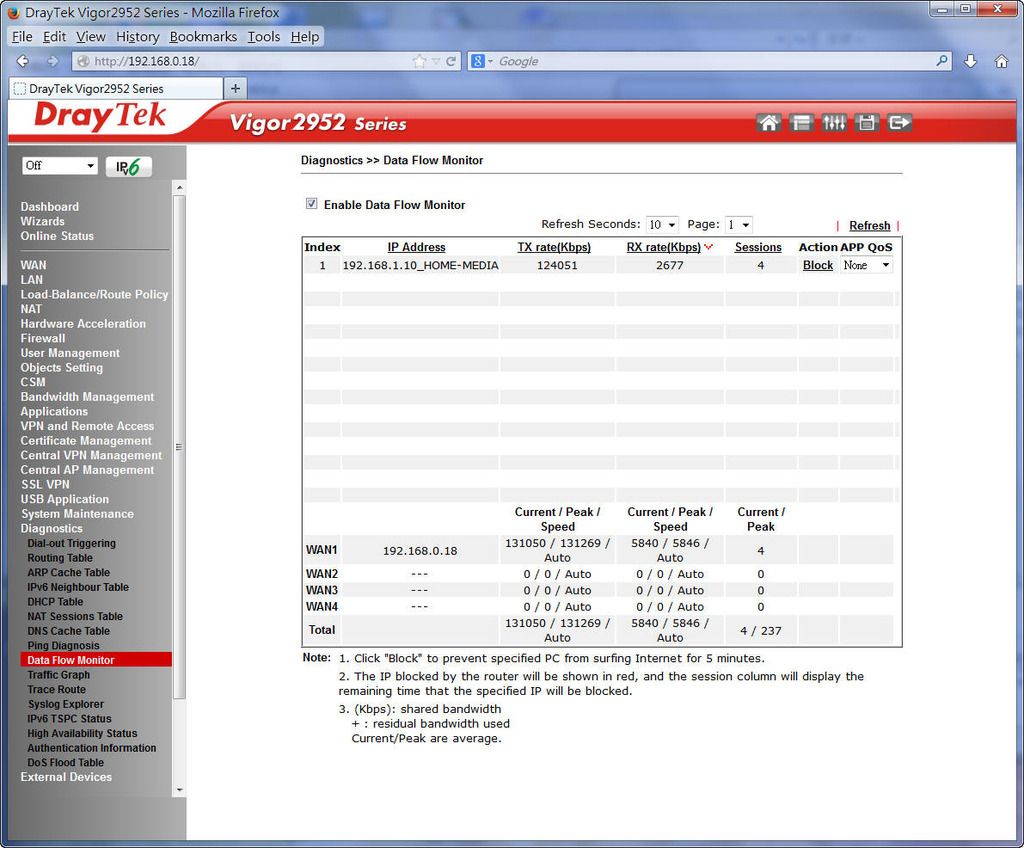Open the Page number dropdown
Screen dimensions: 1024x848
pos(738,225)
